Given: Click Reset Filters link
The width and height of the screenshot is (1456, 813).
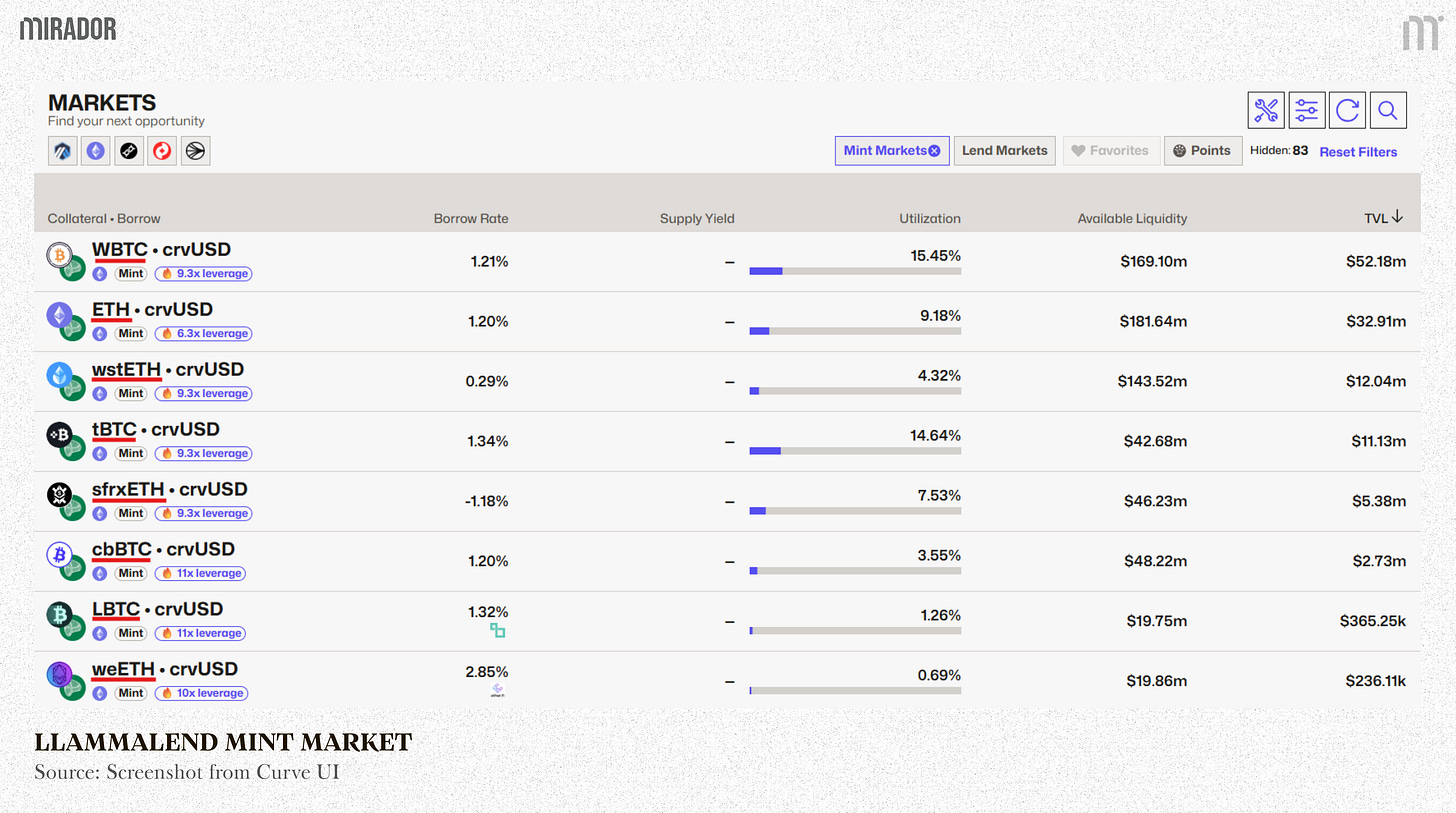Looking at the screenshot, I should [x=1358, y=152].
